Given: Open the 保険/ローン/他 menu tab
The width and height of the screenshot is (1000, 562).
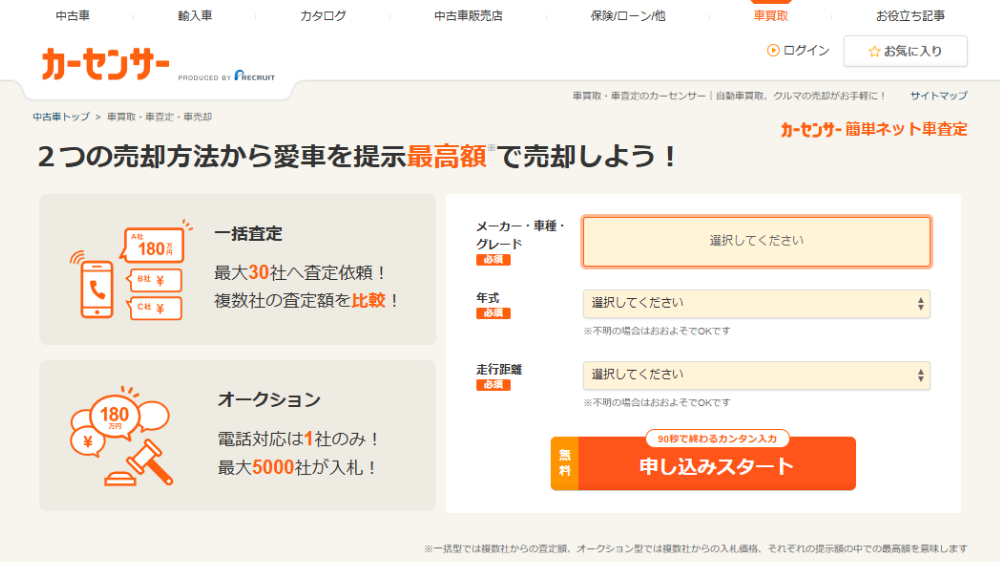Looking at the screenshot, I should (627, 16).
